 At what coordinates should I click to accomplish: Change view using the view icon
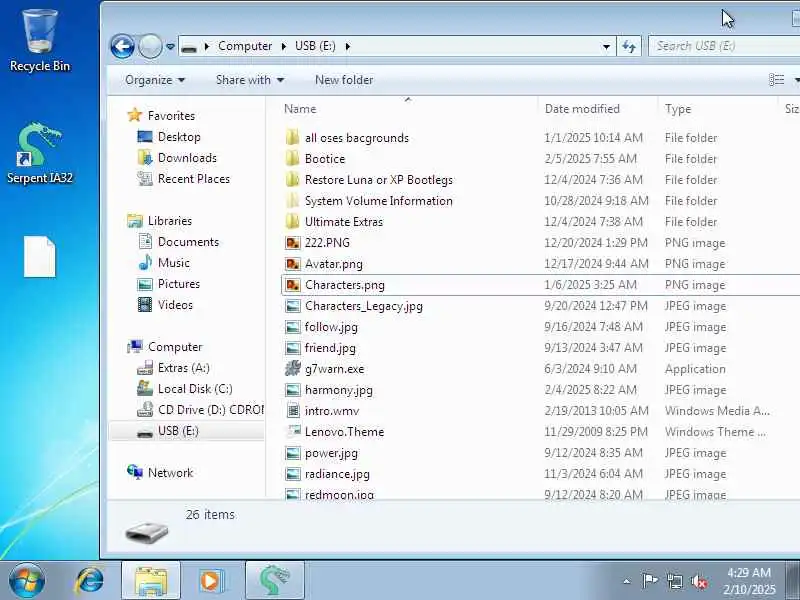(777, 80)
